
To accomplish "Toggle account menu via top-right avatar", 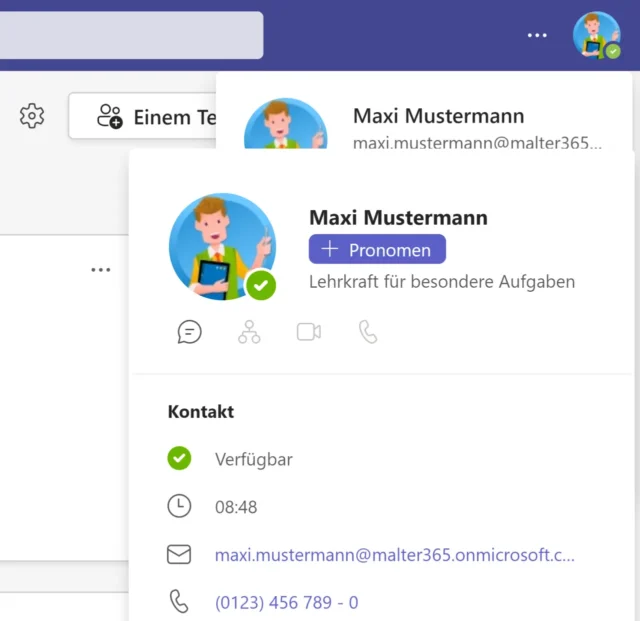I will [596, 35].
